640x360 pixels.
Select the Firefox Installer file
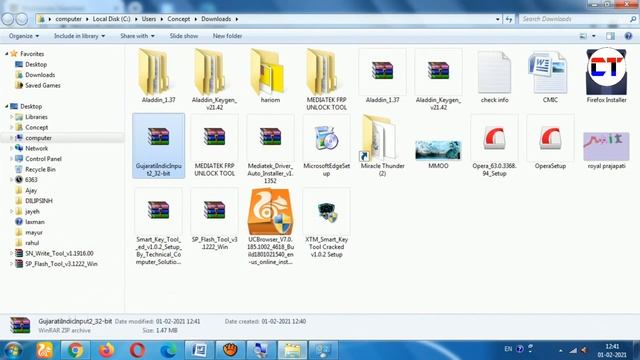(606, 76)
